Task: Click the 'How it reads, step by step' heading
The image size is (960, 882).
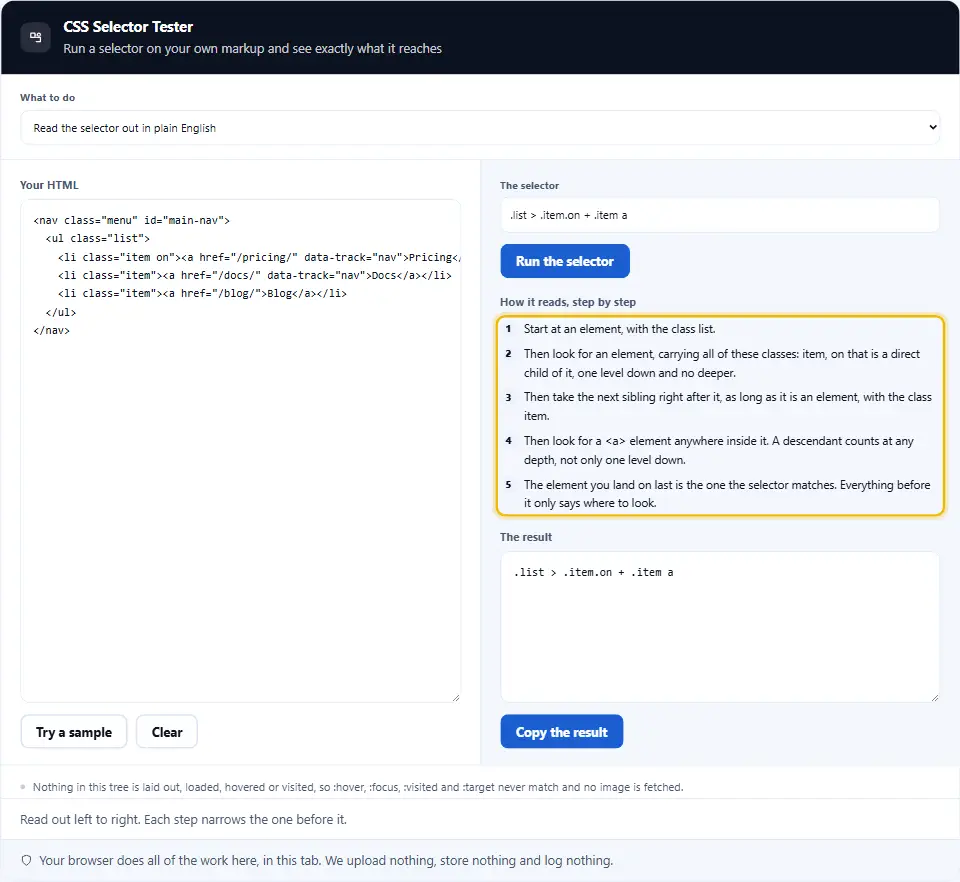Action: pyautogui.click(x=568, y=302)
